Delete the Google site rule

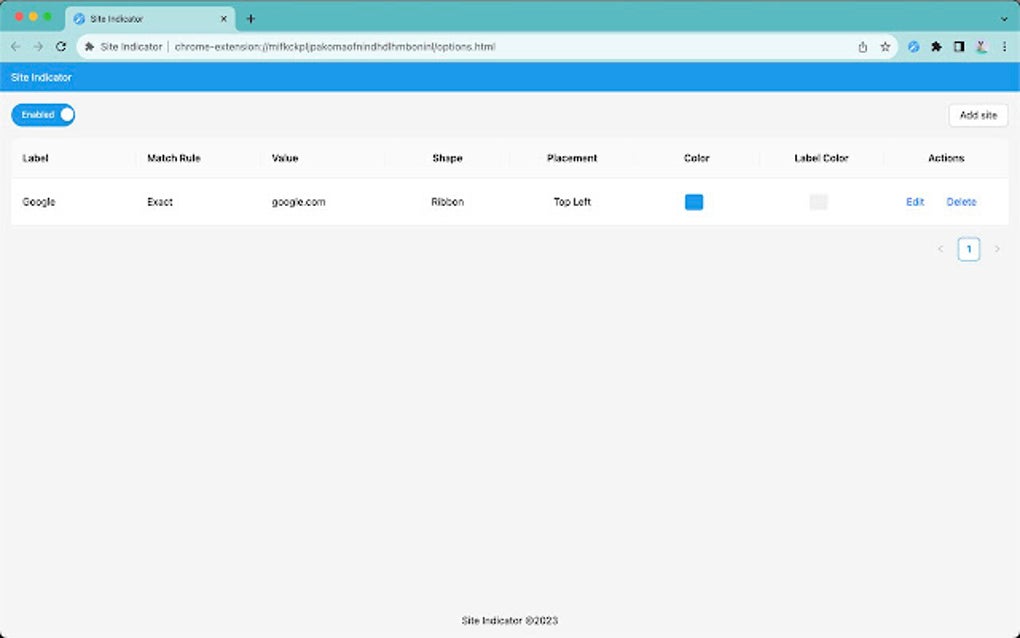(961, 201)
